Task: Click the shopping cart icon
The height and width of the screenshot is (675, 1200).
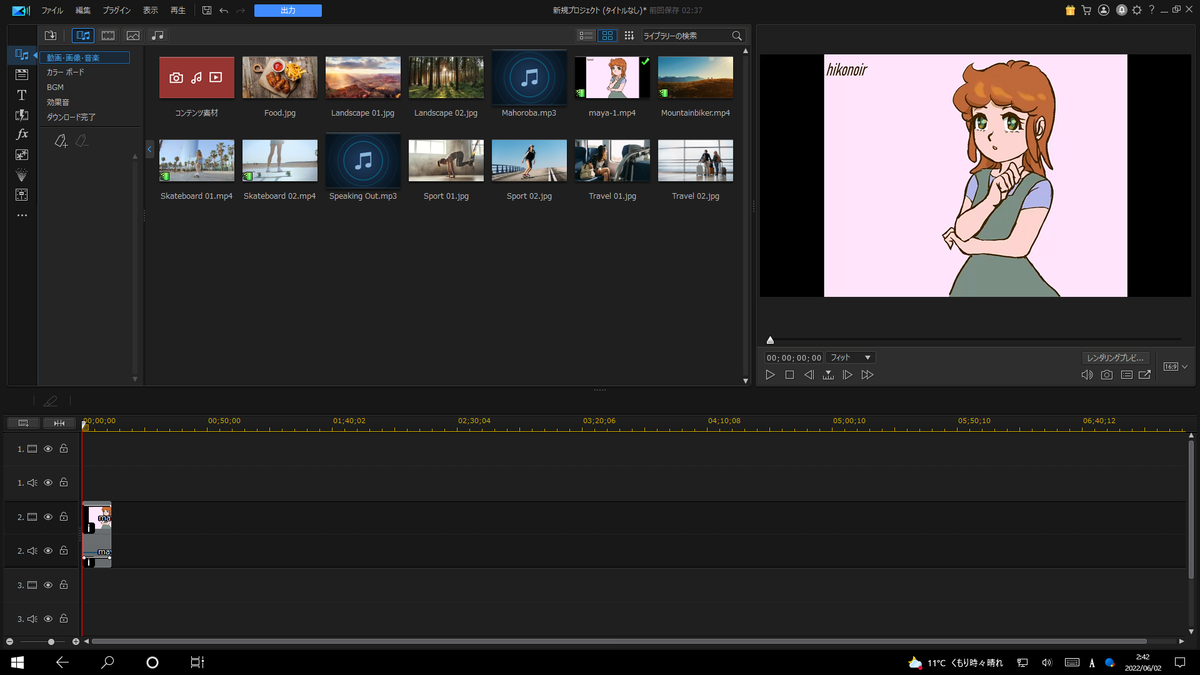Action: click(1086, 10)
